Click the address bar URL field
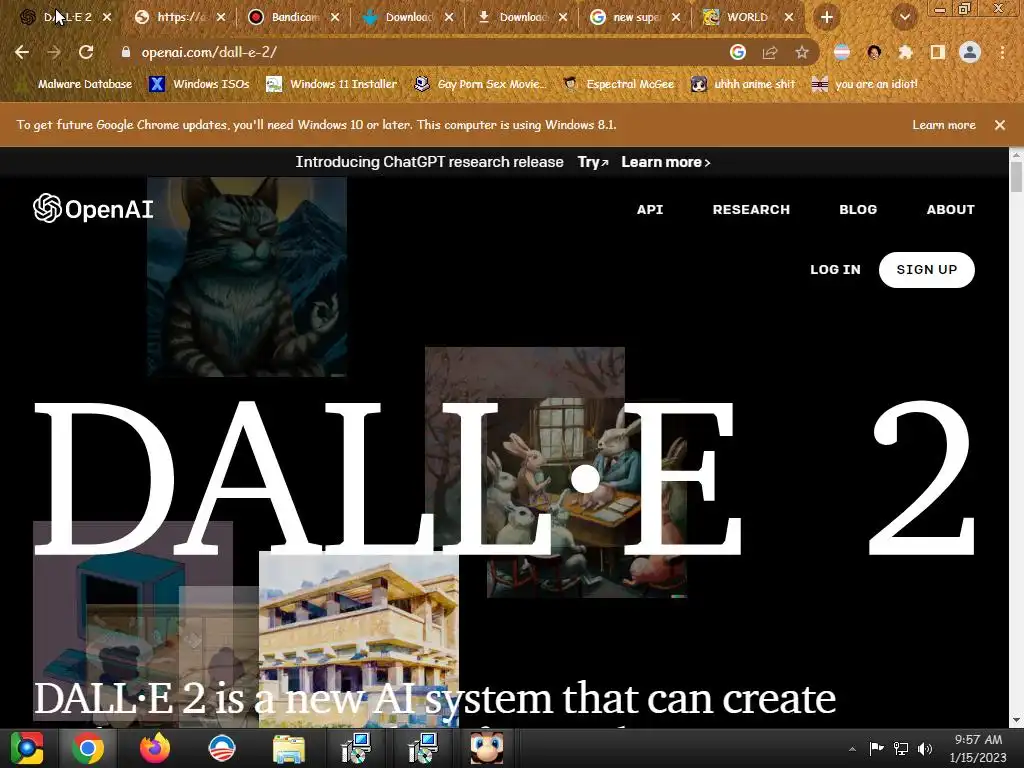The height and width of the screenshot is (768, 1024). click(x=418, y=52)
